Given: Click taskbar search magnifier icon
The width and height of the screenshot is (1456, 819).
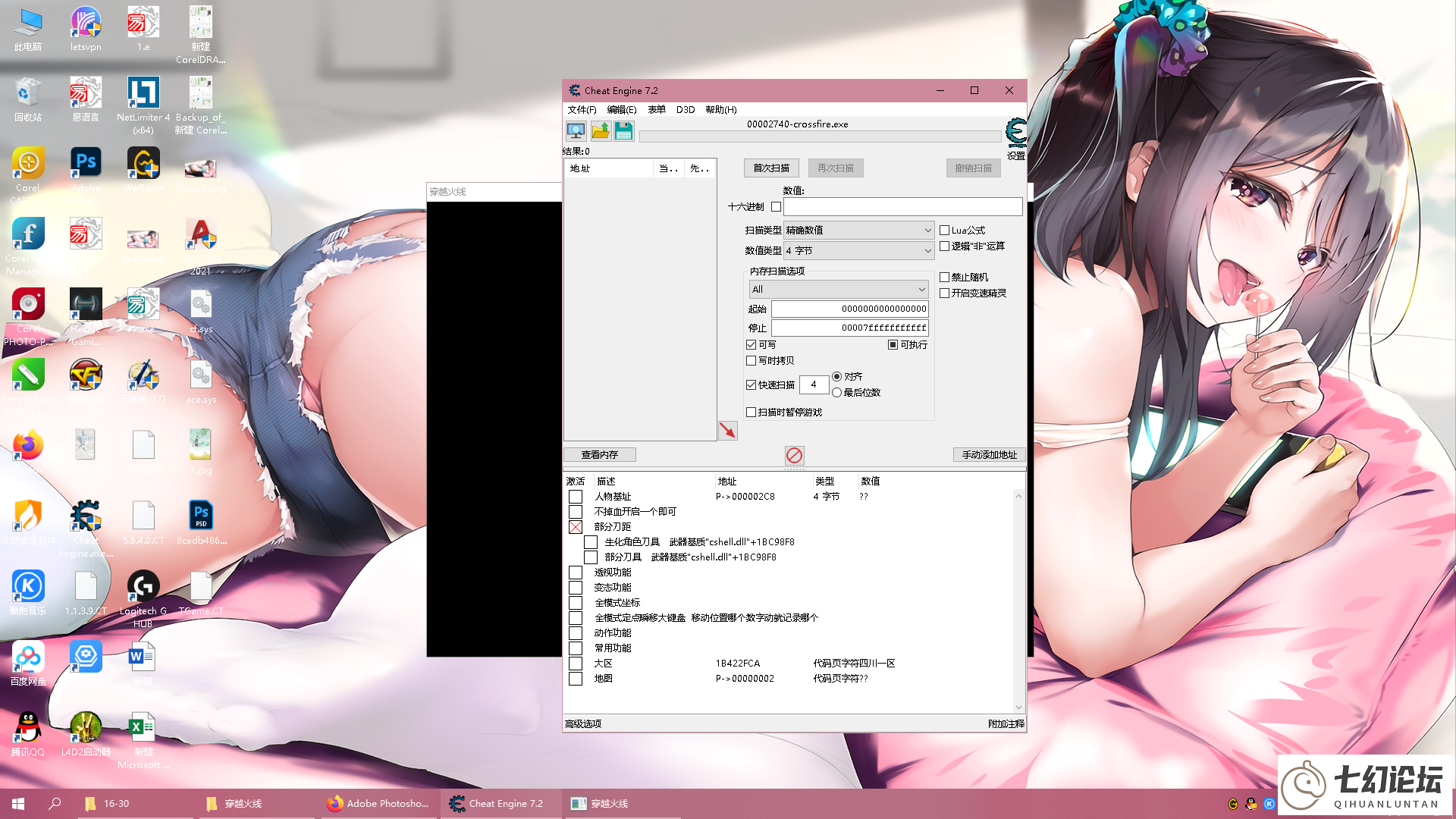Looking at the screenshot, I should pos(55,804).
